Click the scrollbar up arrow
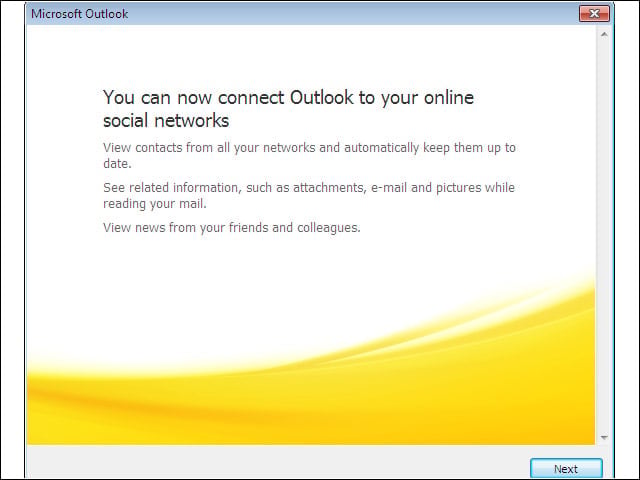640x480 pixels. coord(604,35)
